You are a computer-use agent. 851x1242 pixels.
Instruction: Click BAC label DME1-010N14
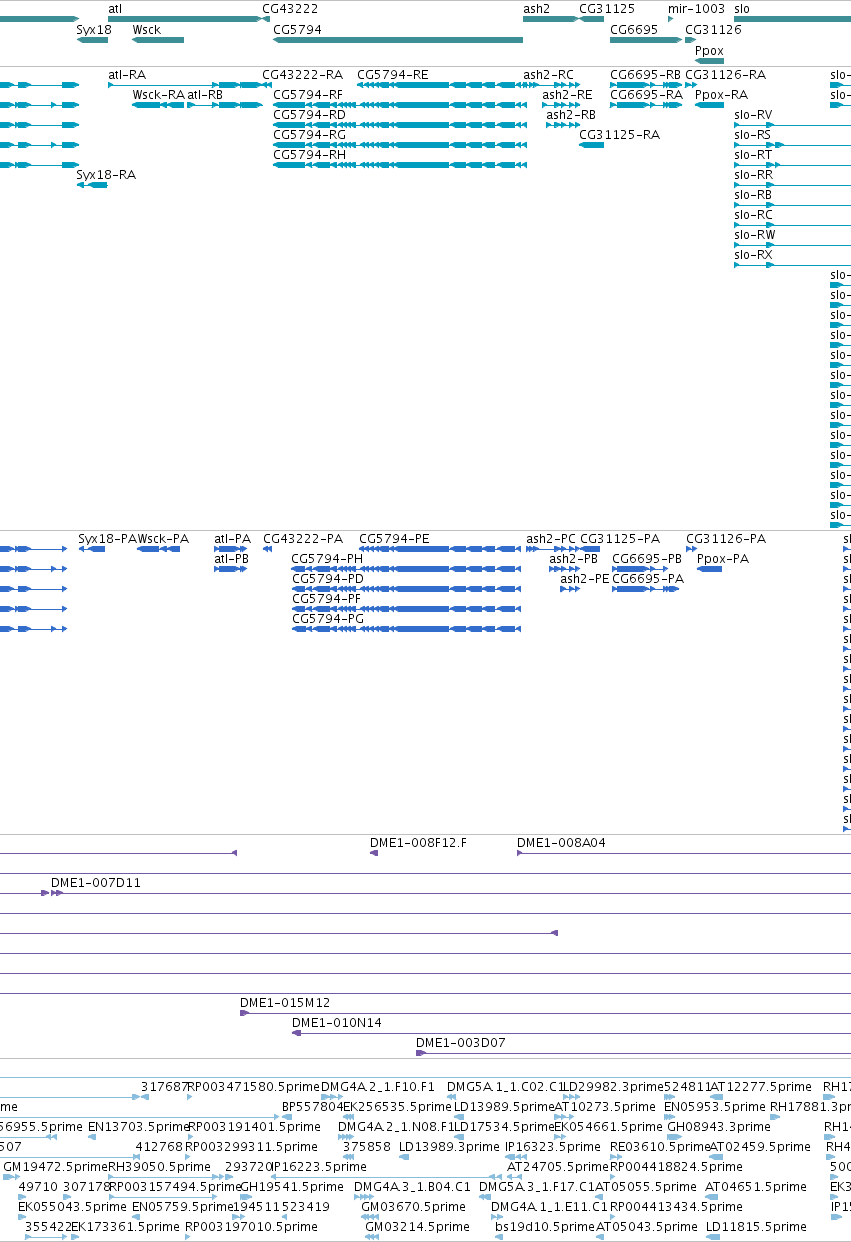337,1023
